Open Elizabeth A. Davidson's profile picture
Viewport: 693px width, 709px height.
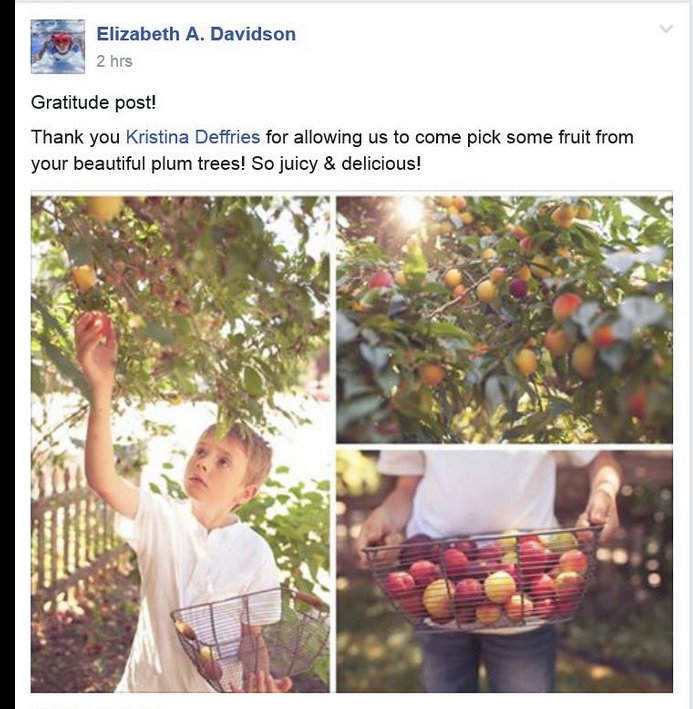click(57, 46)
